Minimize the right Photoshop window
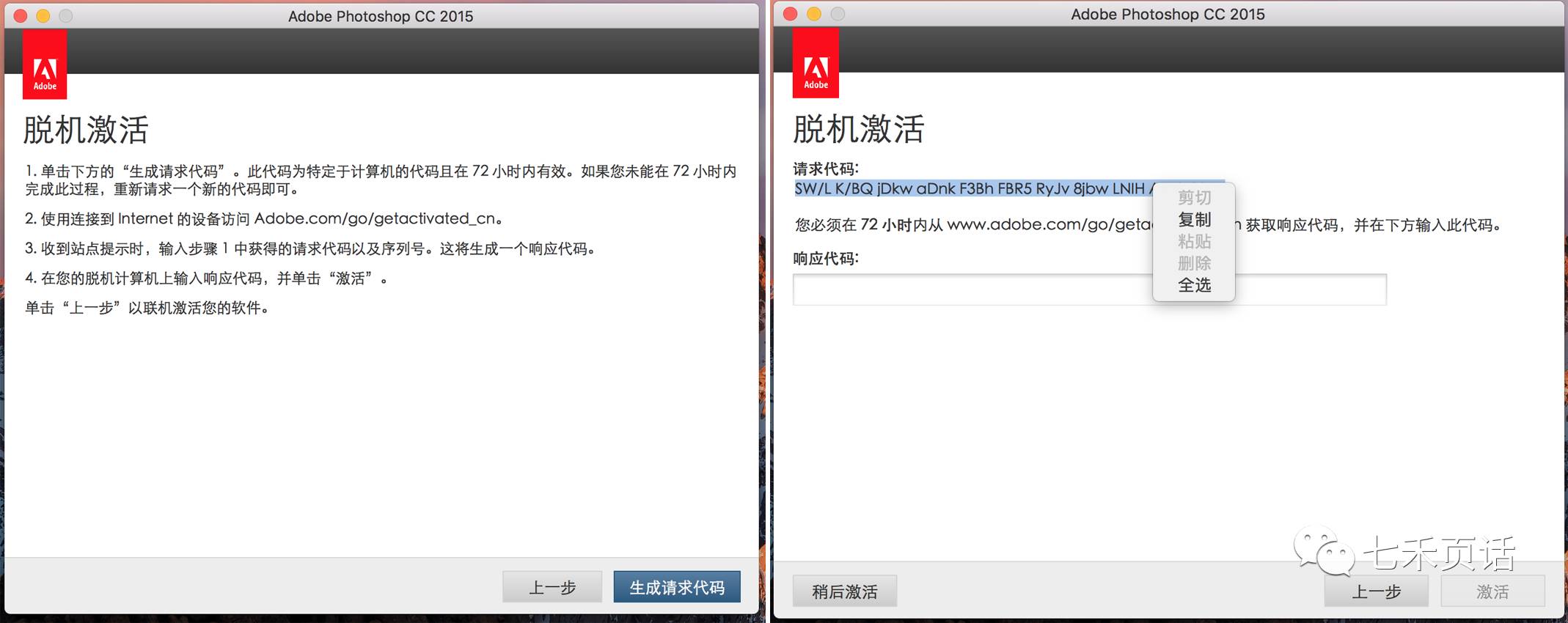 pos(814,14)
